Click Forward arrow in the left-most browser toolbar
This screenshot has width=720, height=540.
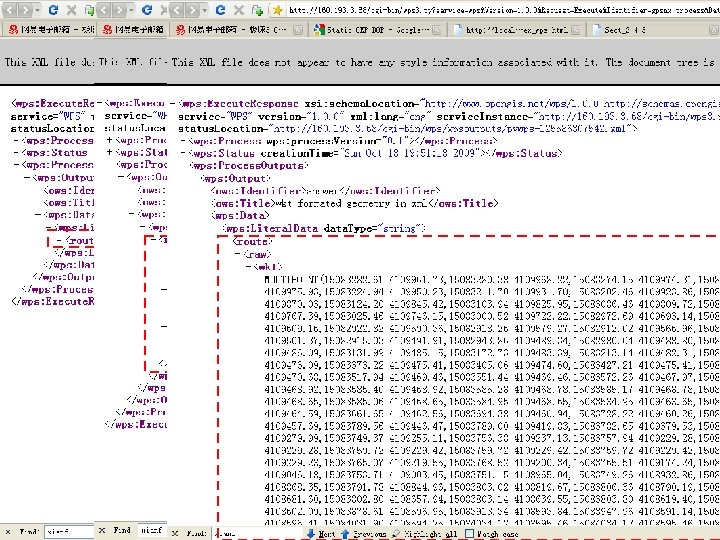click(x=26, y=10)
